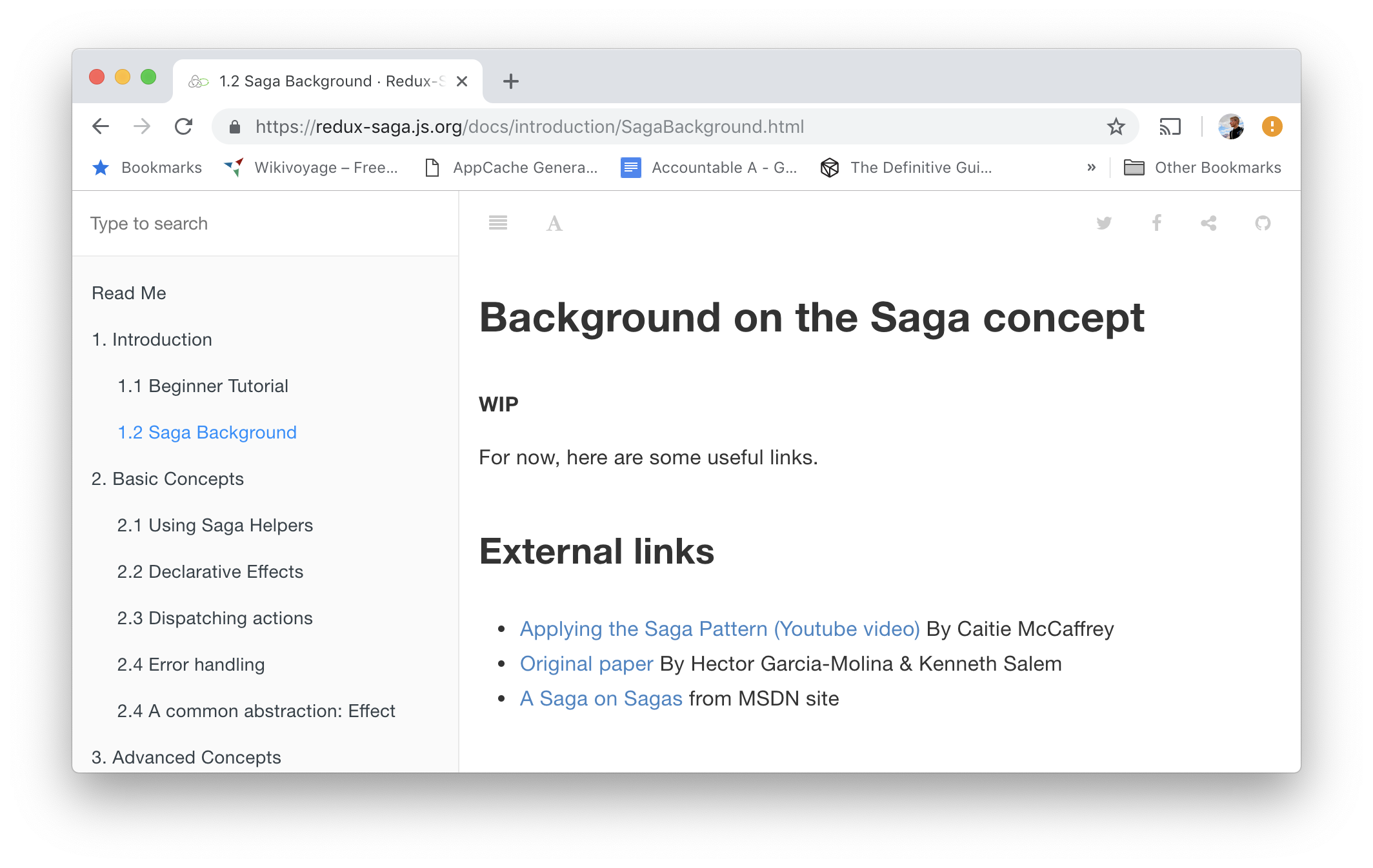
Task: Click the Type to search field
Action: click(265, 224)
